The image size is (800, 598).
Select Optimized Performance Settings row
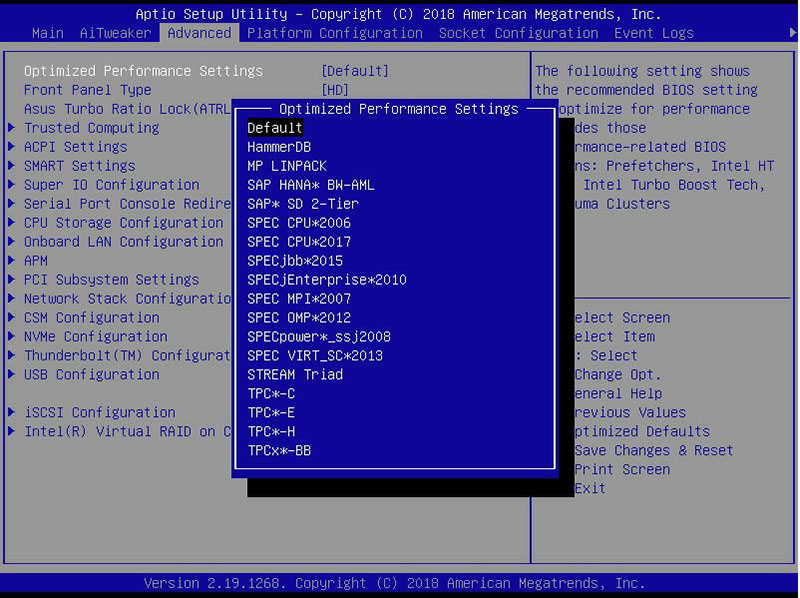143,71
